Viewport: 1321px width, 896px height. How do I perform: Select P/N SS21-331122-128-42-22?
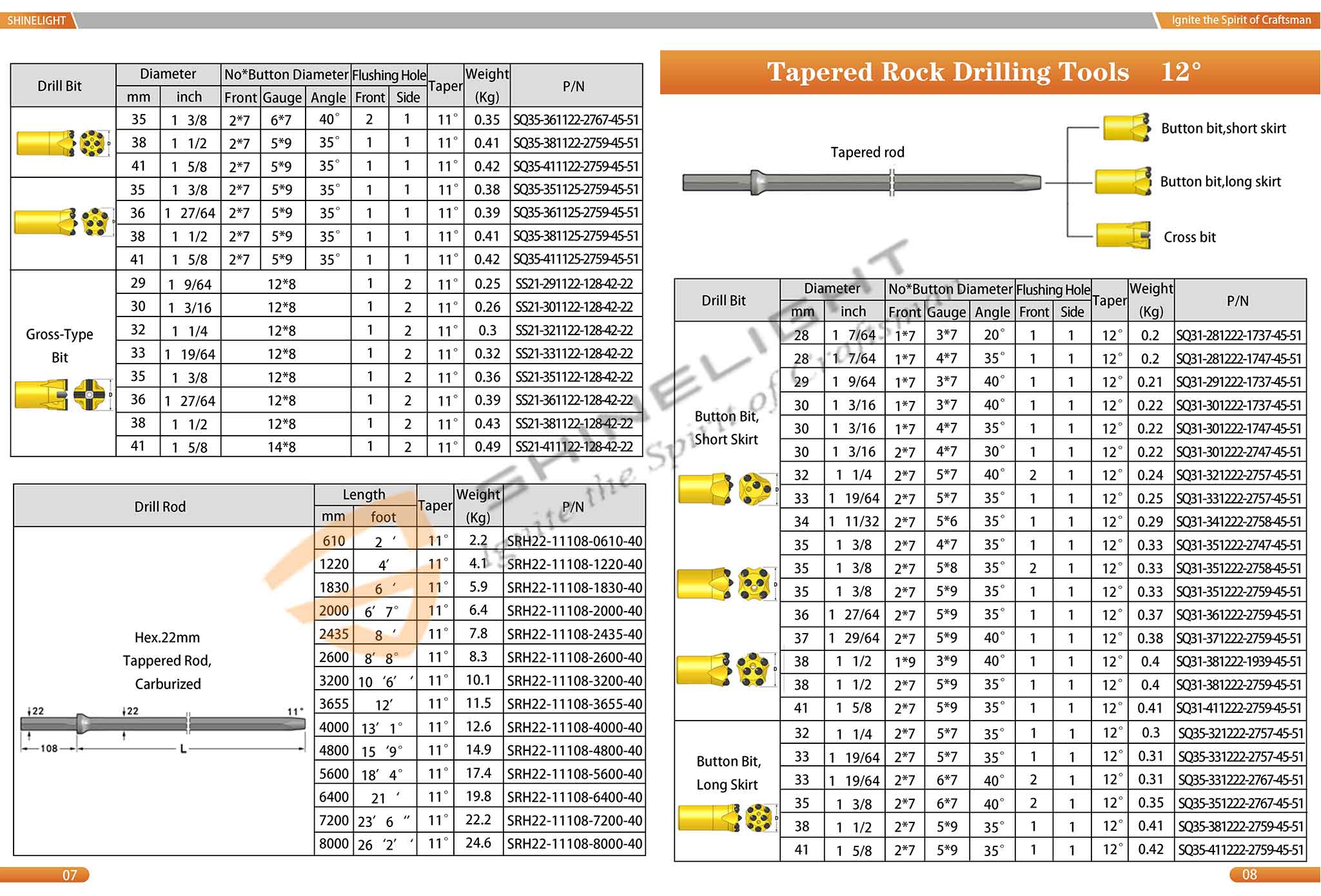pos(574,353)
